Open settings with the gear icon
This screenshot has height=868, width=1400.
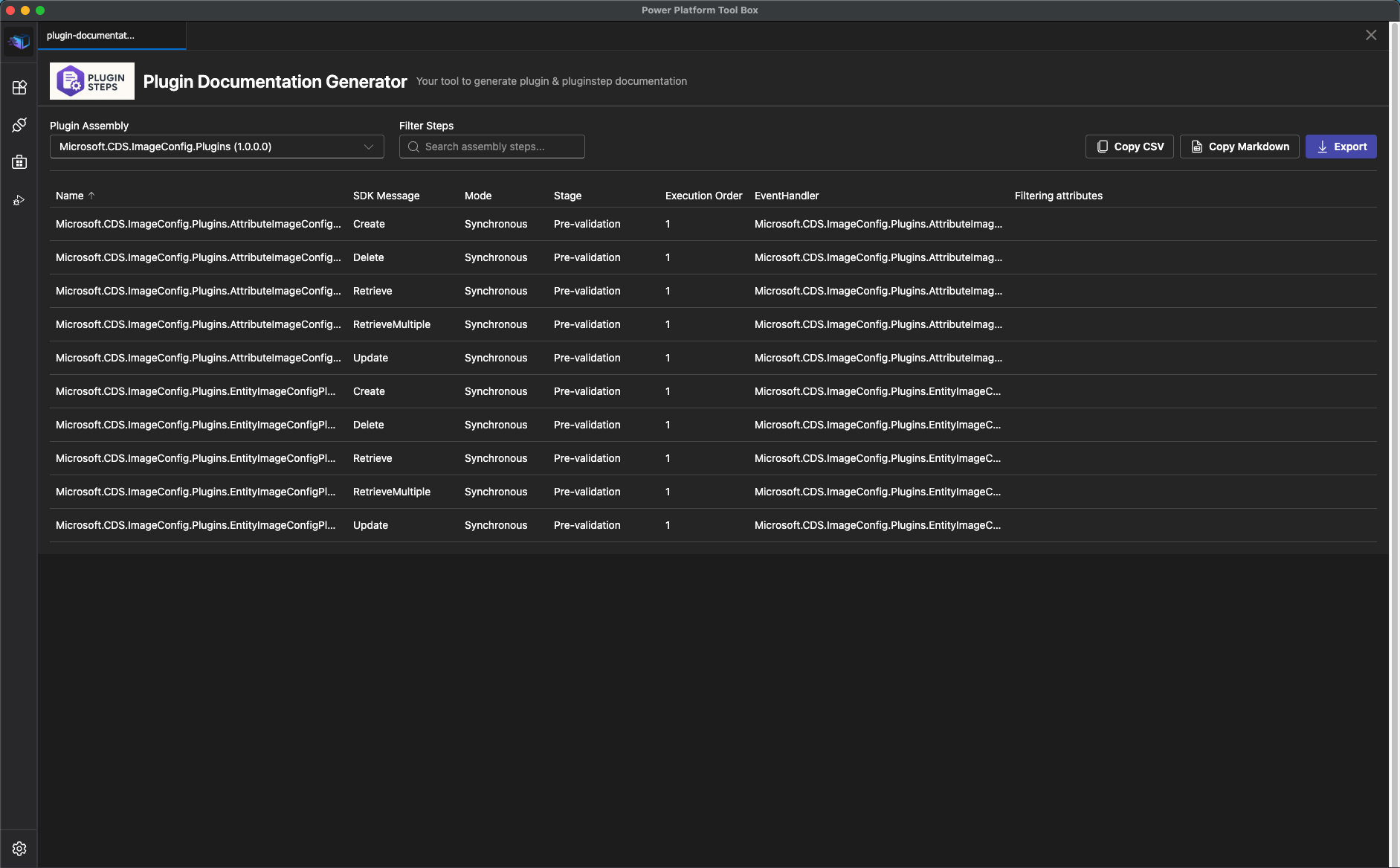click(x=19, y=848)
